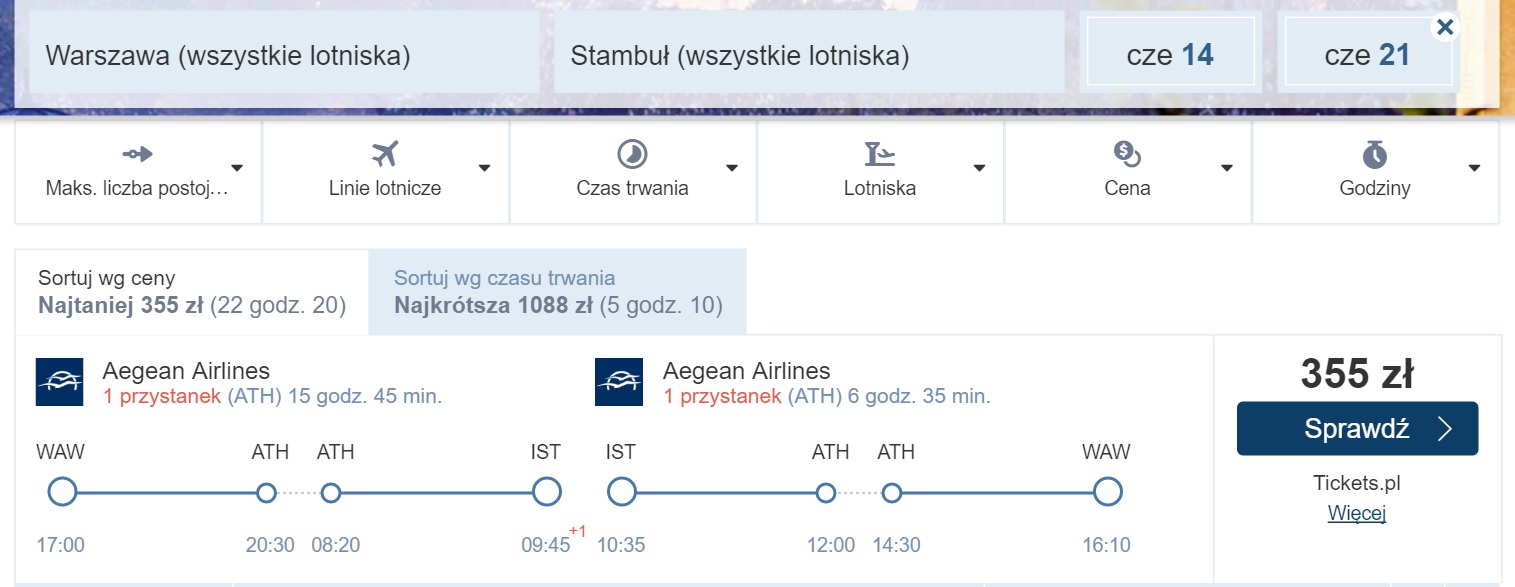Edit the Stambuł destination field

tap(809, 55)
